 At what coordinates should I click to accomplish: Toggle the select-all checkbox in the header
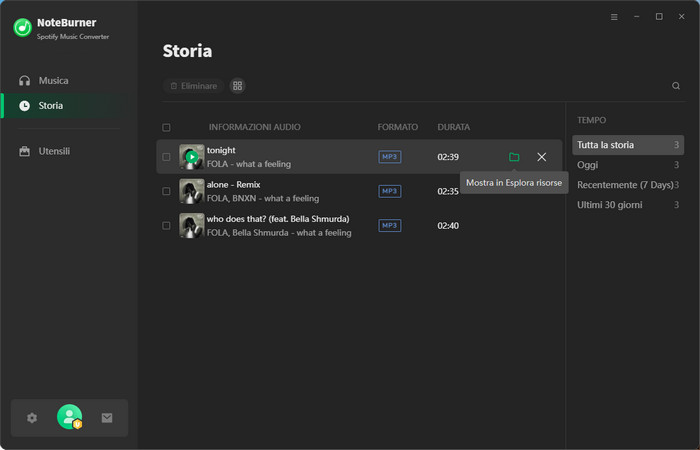click(x=167, y=128)
